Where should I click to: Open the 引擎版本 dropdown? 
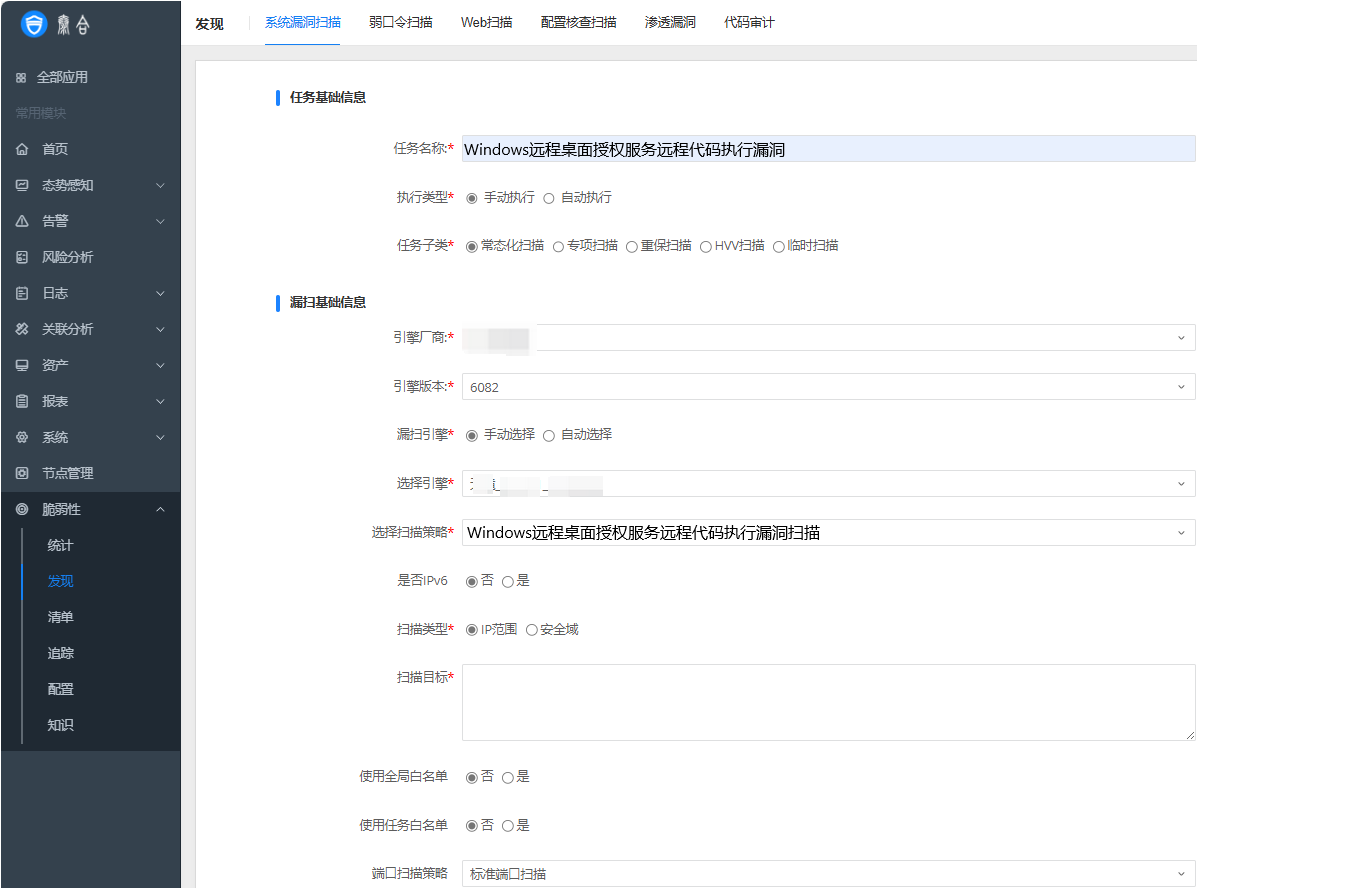[1180, 386]
